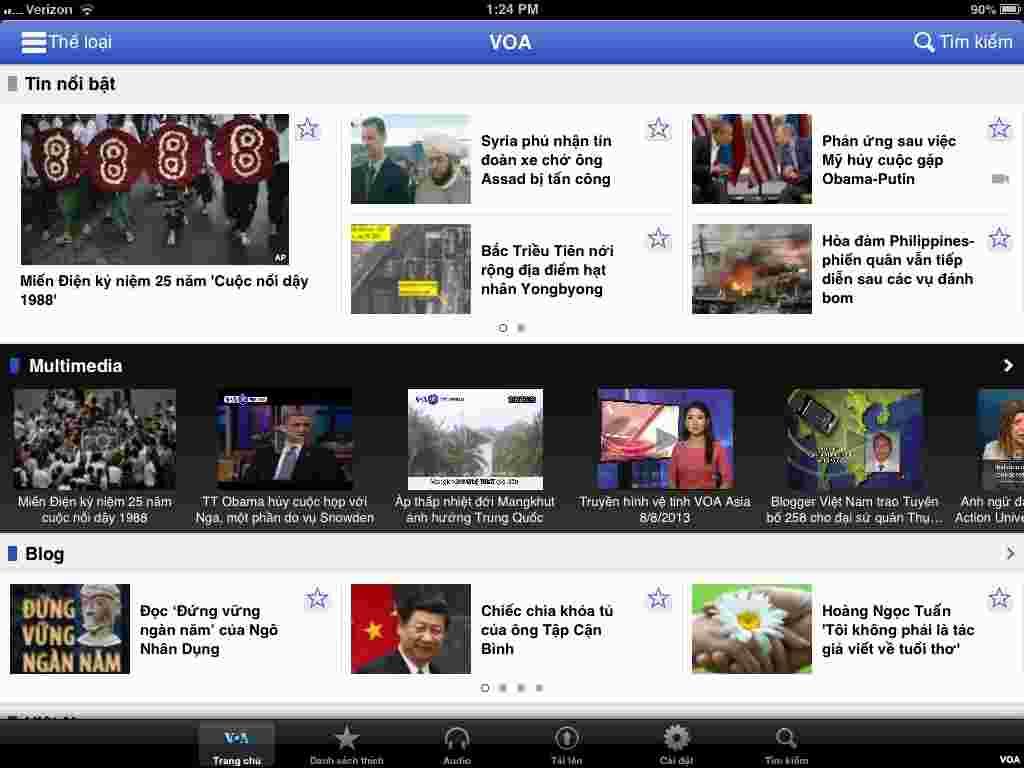Tap the video camera icon on Obama-Putin story
This screenshot has width=1024, height=768.
(1000, 178)
